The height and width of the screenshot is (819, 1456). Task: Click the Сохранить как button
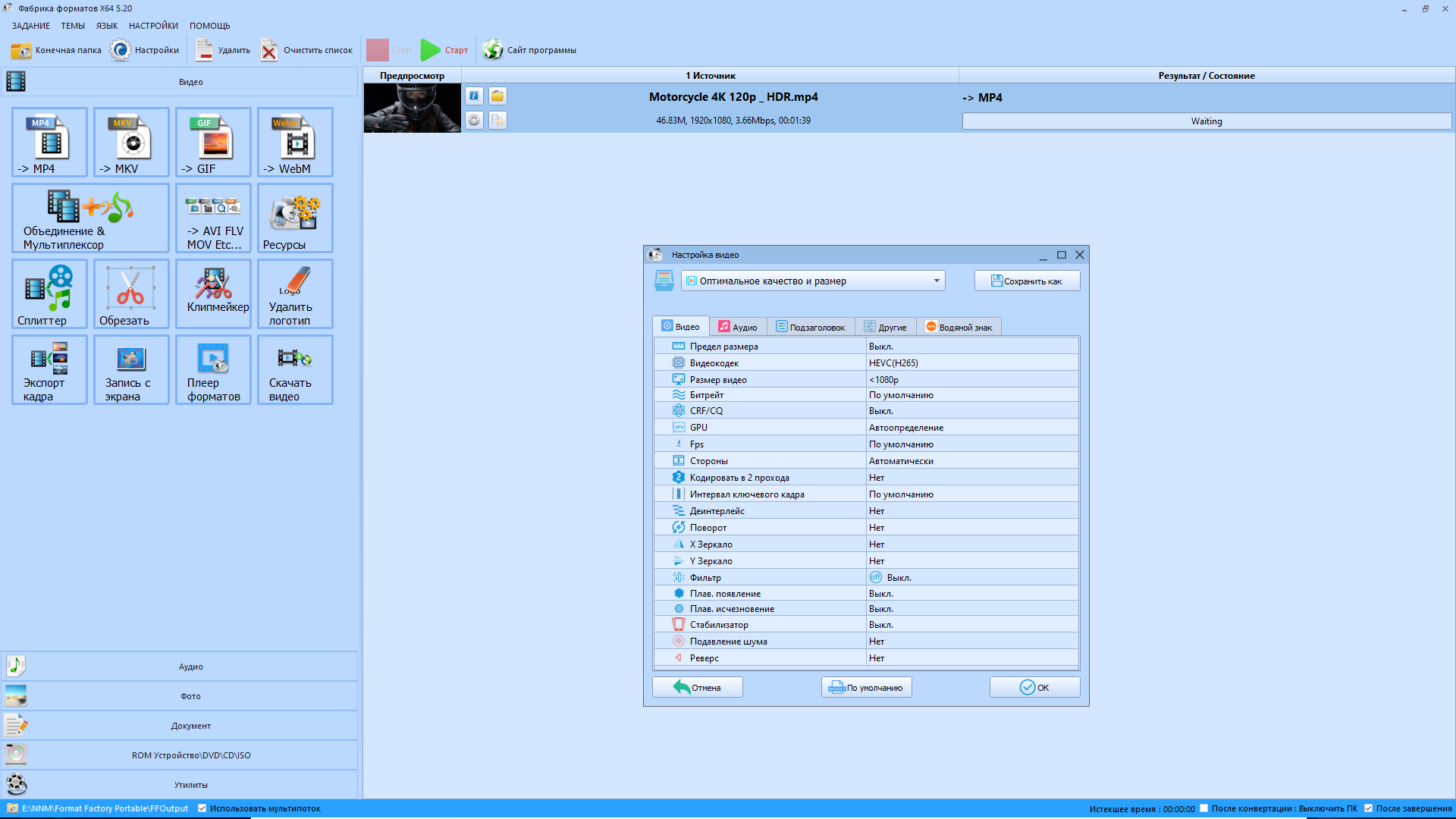1027,281
